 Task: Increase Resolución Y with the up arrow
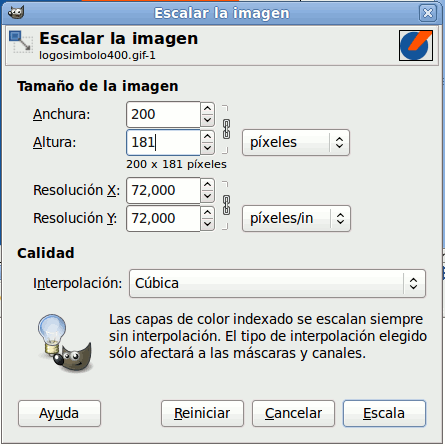click(x=207, y=212)
